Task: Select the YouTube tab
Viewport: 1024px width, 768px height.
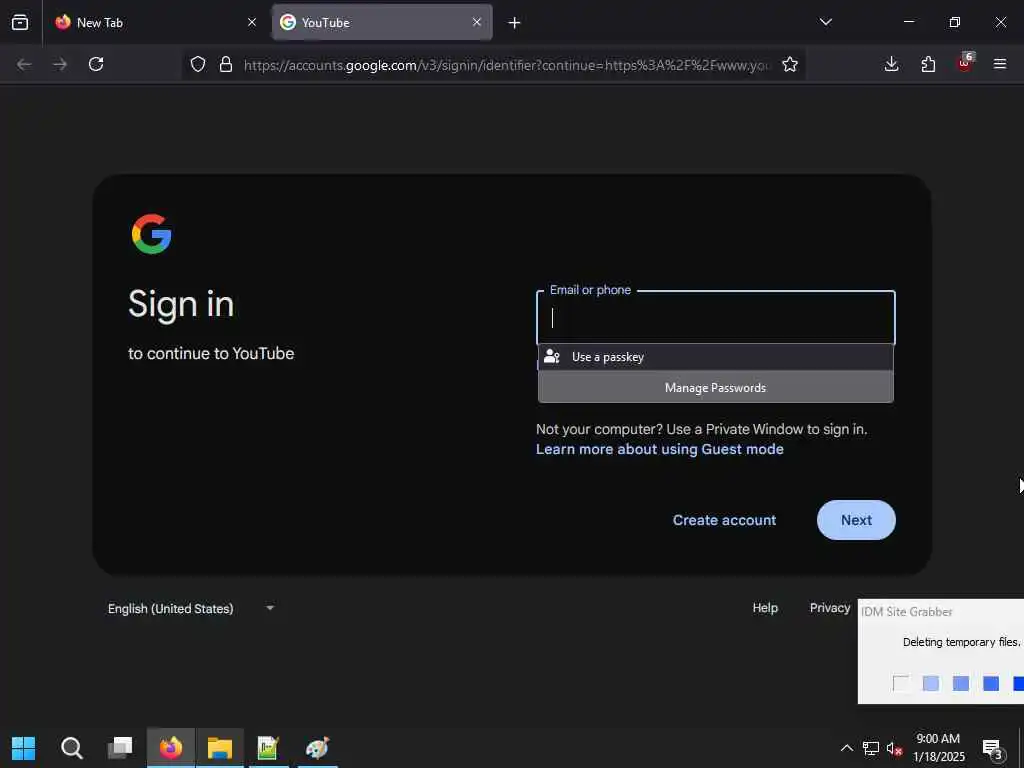Action: (382, 22)
